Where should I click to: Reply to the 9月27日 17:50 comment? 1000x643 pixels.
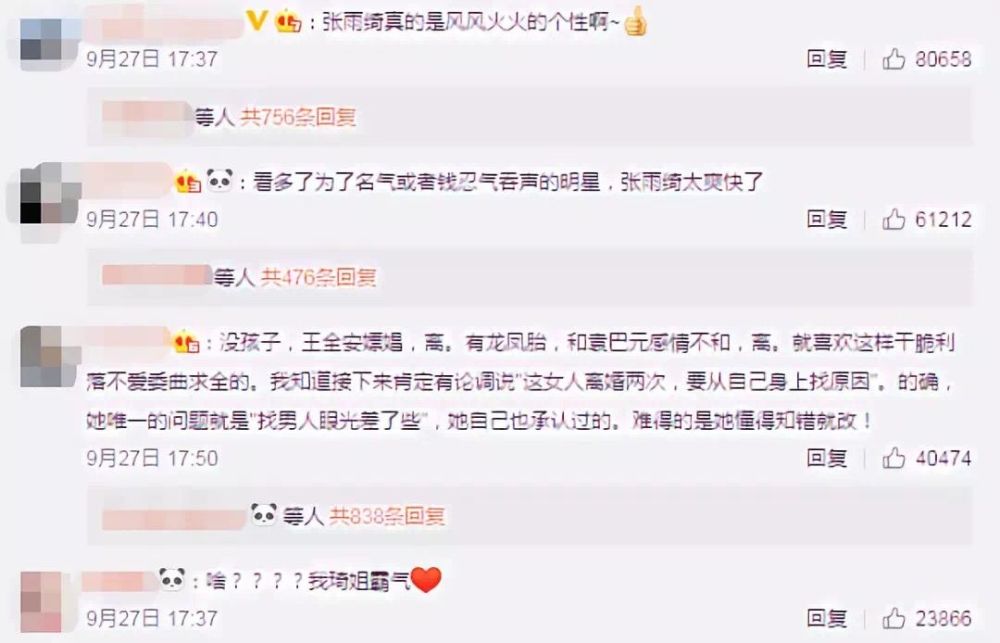point(827,457)
